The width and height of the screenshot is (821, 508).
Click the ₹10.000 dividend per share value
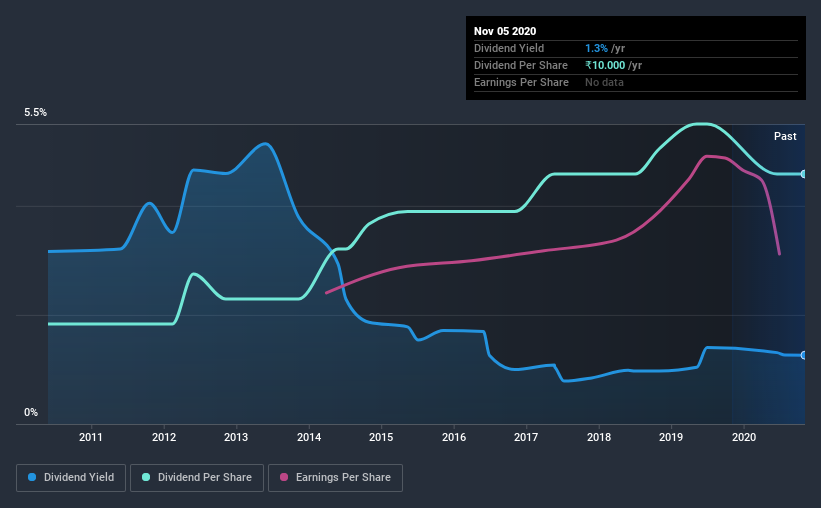coord(605,65)
